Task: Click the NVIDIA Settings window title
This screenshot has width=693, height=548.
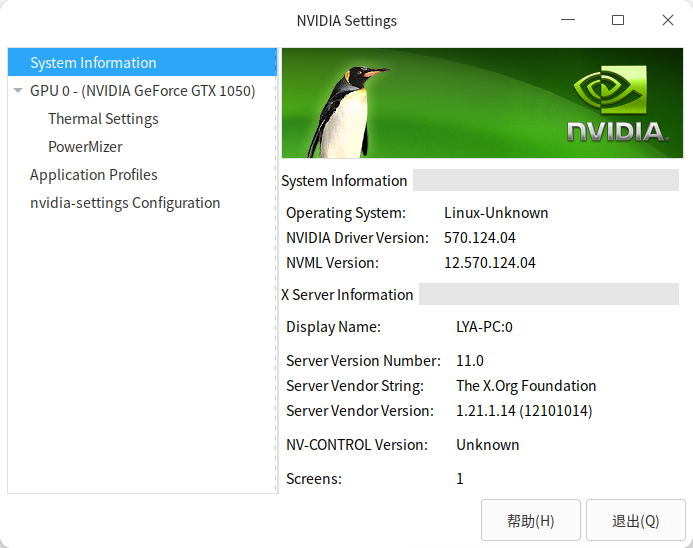Action: point(346,21)
